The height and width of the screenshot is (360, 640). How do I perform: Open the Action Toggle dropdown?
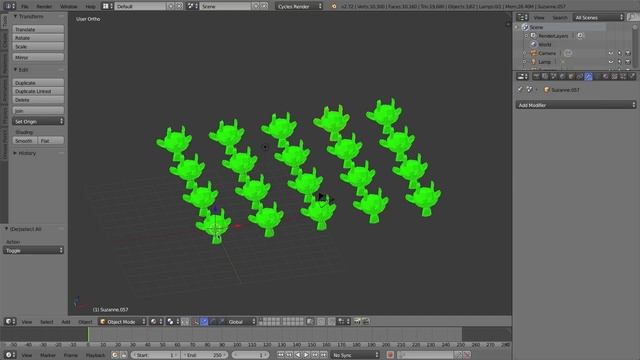click(33, 250)
